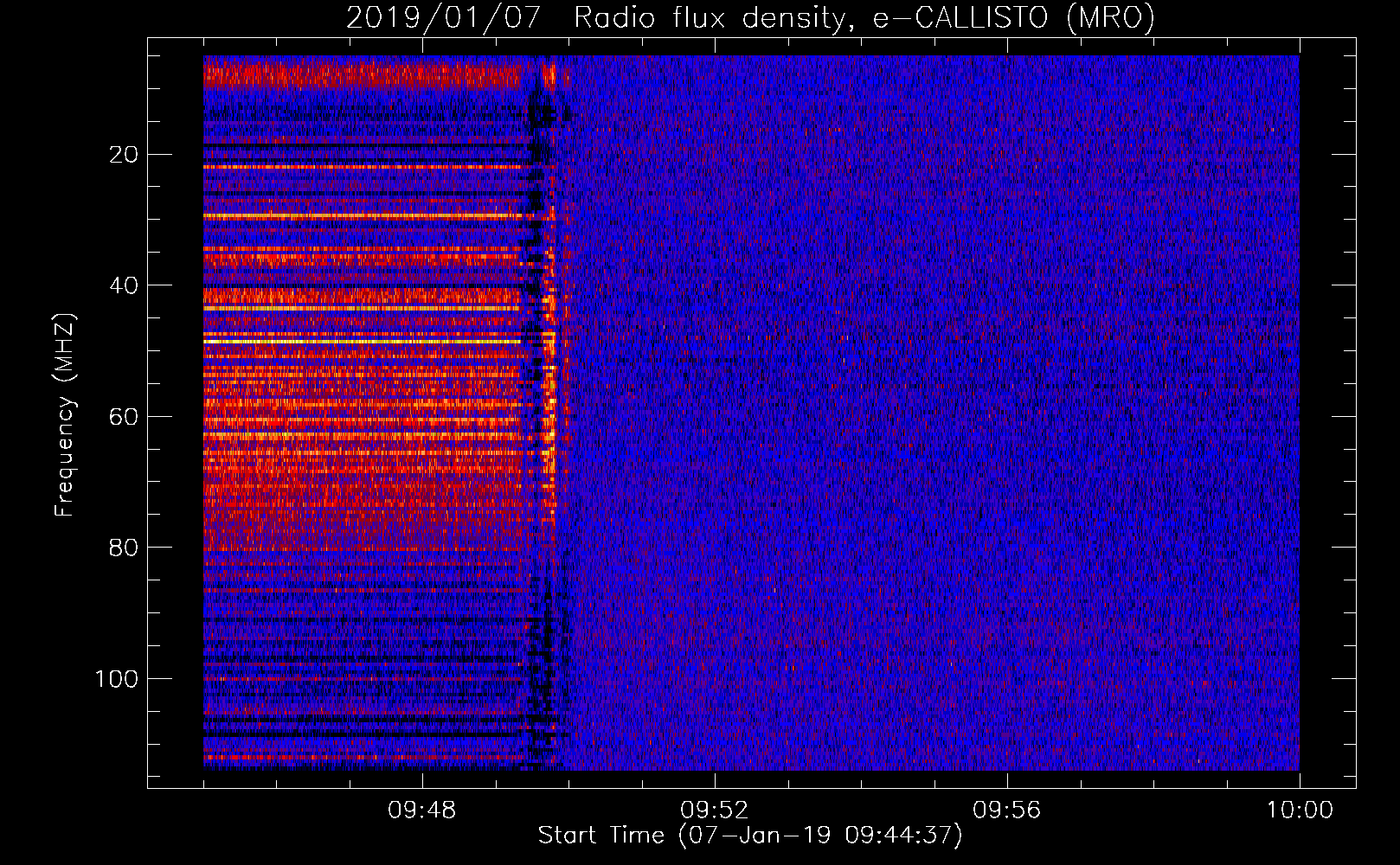This screenshot has width=1400, height=865.
Task: Click the 100 MHz frequency tick label
Action: [117, 679]
